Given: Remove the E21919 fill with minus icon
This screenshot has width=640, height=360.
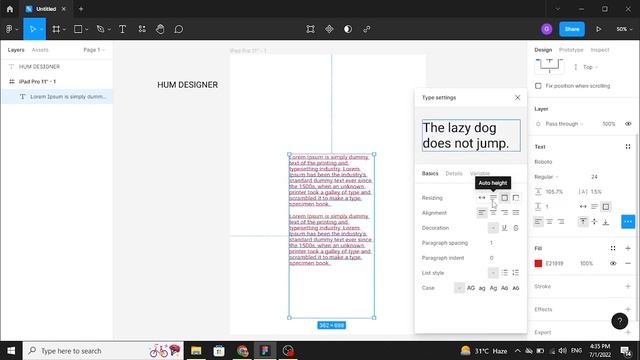Looking at the screenshot, I should [x=628, y=263].
